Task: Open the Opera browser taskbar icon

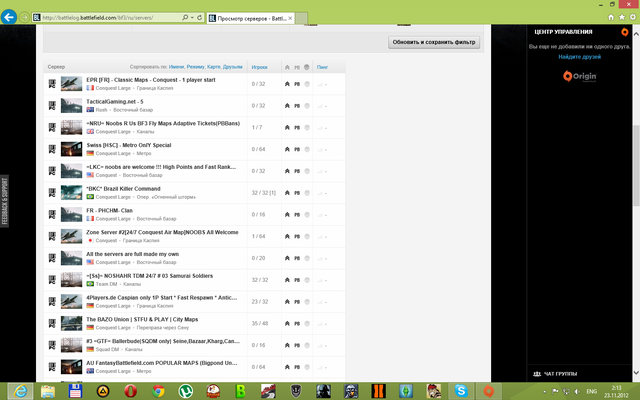Action: coord(130,391)
